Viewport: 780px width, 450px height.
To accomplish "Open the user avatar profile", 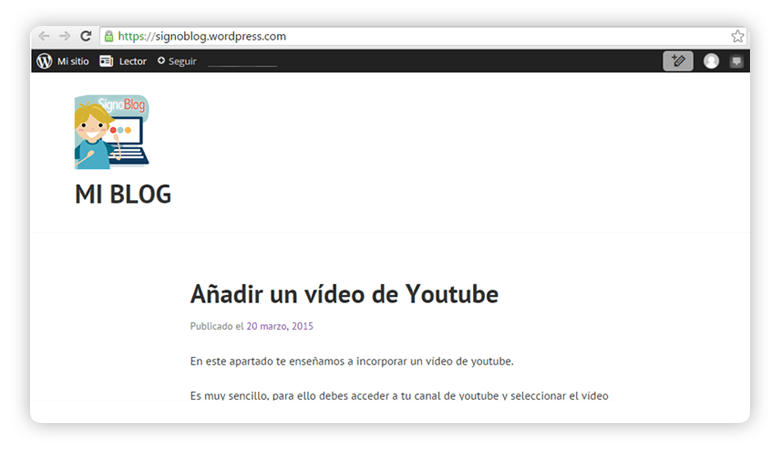I will pos(711,61).
